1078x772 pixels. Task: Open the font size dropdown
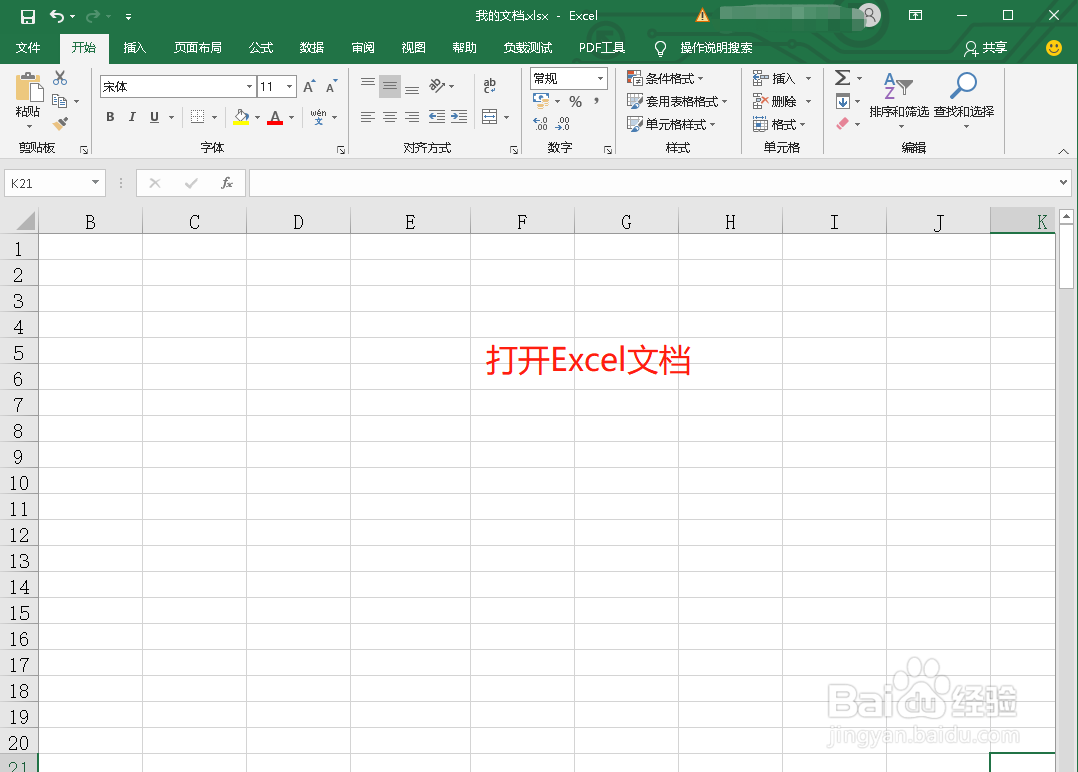pos(290,87)
